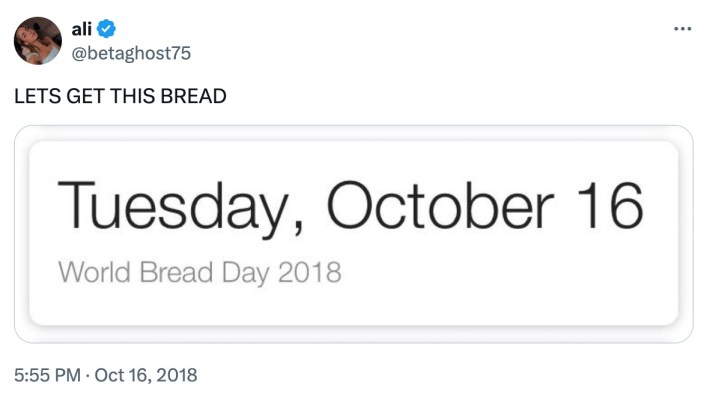Click the word Day in the gray caption
The width and height of the screenshot is (710, 403).
click(x=238, y=271)
